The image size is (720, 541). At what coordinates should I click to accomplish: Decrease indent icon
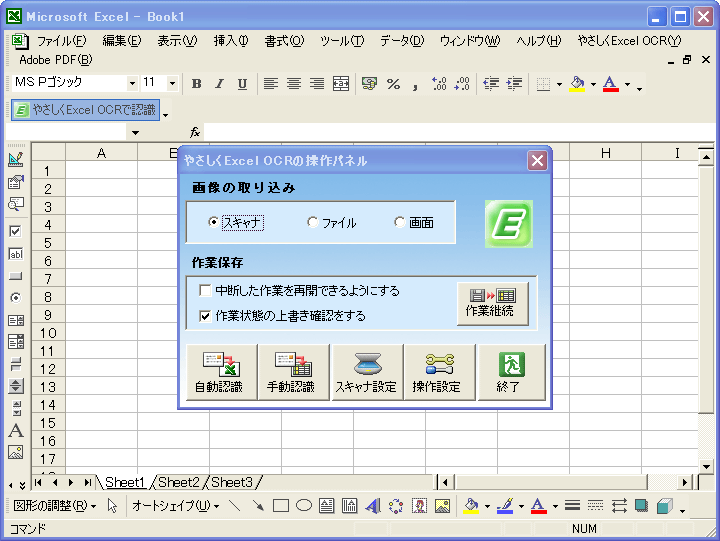coord(491,84)
